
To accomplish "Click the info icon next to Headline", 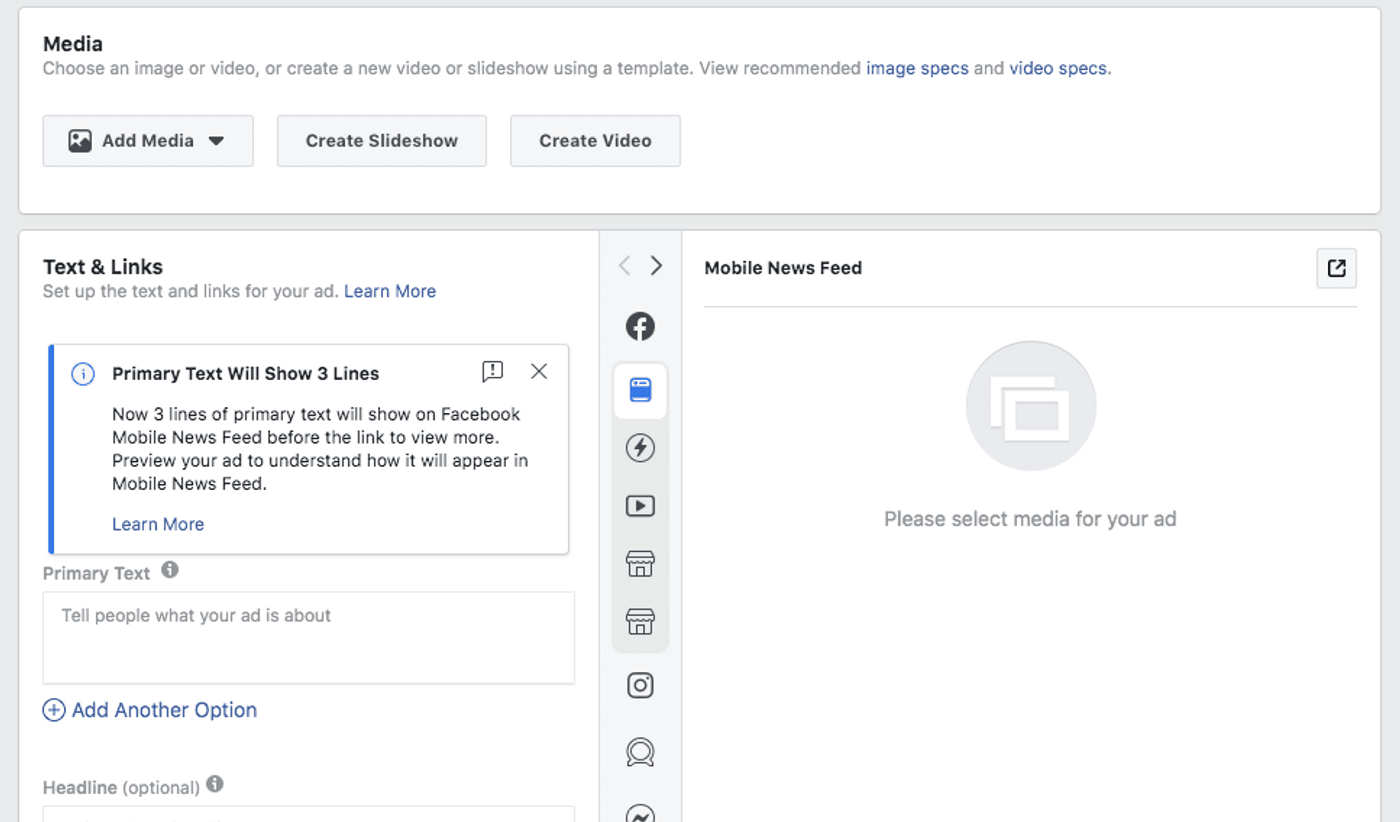I will pyautogui.click(x=215, y=785).
